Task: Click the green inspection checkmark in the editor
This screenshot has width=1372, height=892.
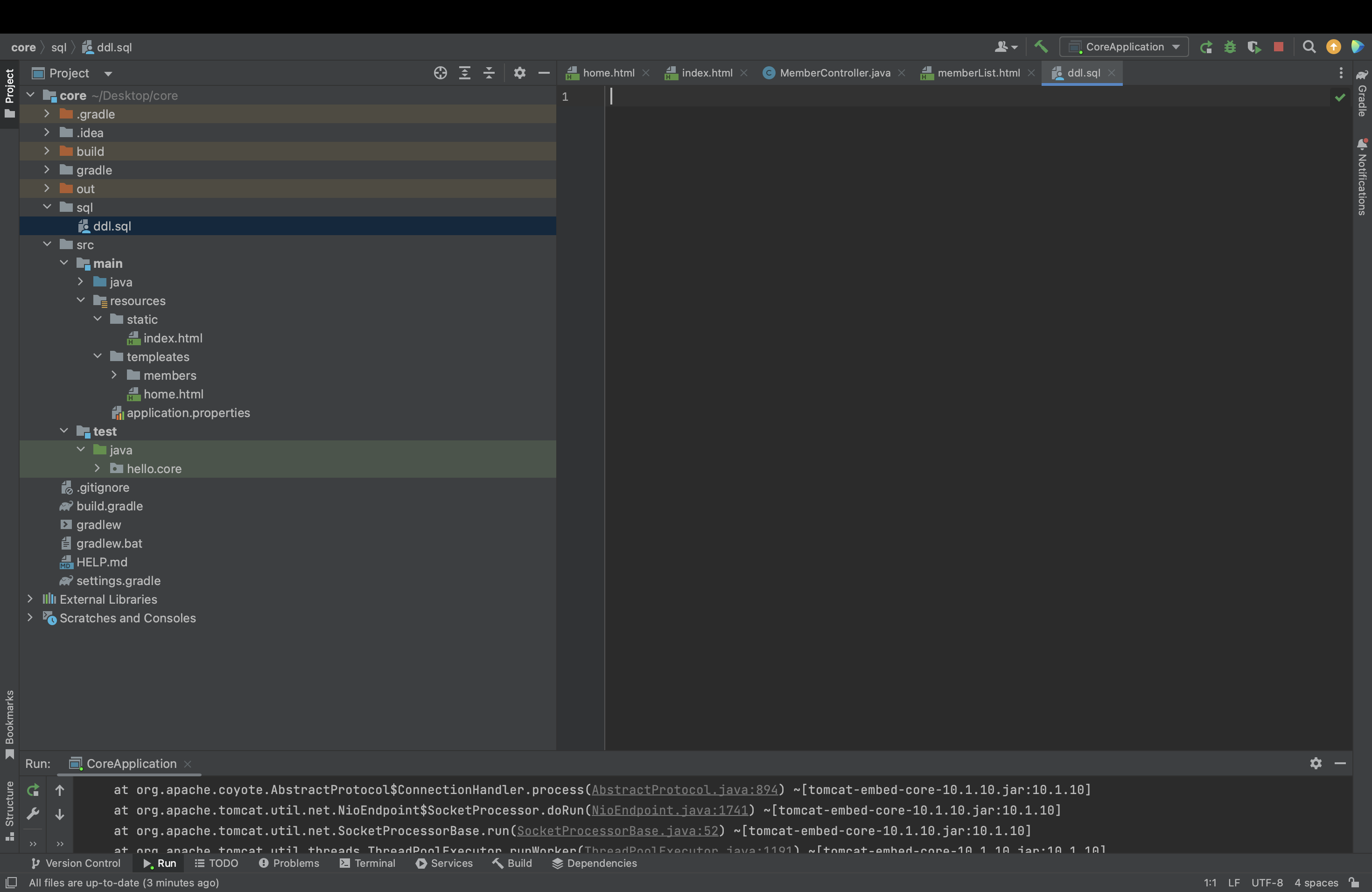Action: pyautogui.click(x=1340, y=98)
